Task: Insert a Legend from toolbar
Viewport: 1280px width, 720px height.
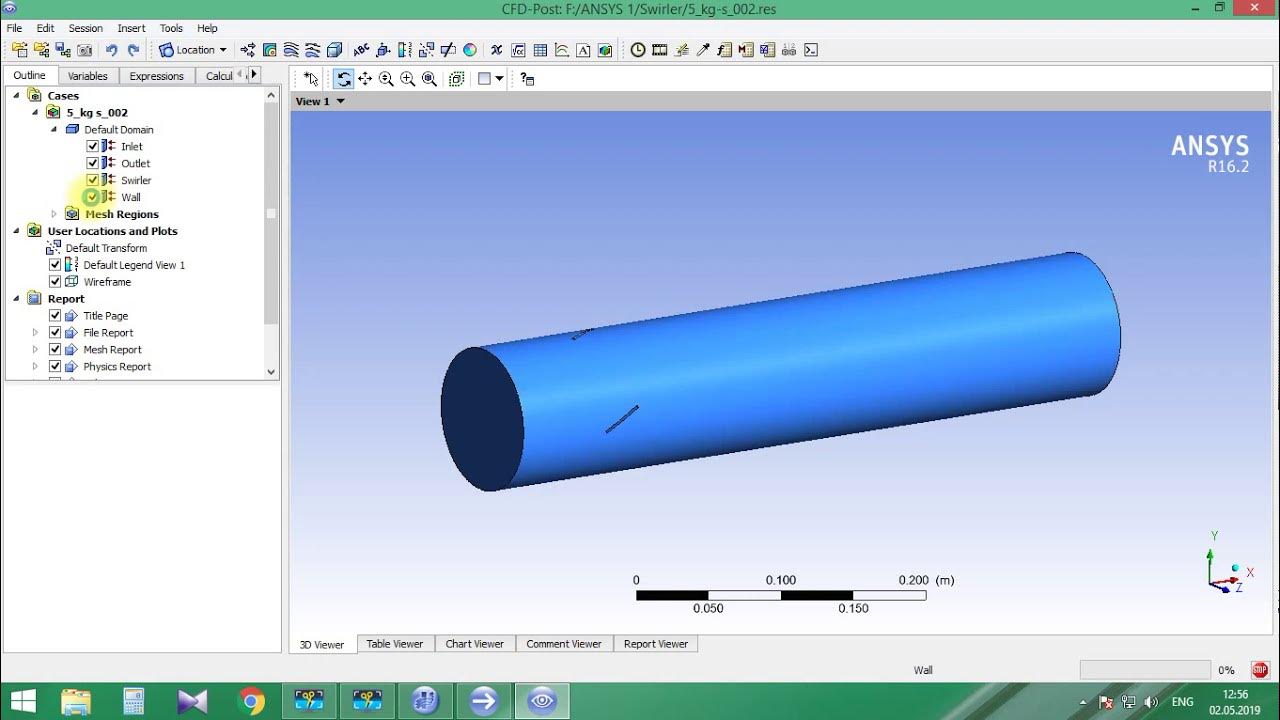Action: point(405,50)
